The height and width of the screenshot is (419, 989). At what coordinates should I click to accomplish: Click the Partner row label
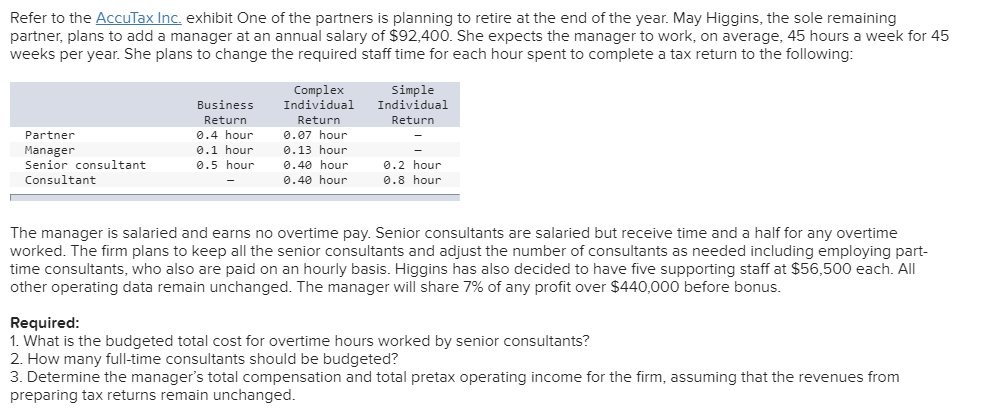pyautogui.click(x=50, y=135)
